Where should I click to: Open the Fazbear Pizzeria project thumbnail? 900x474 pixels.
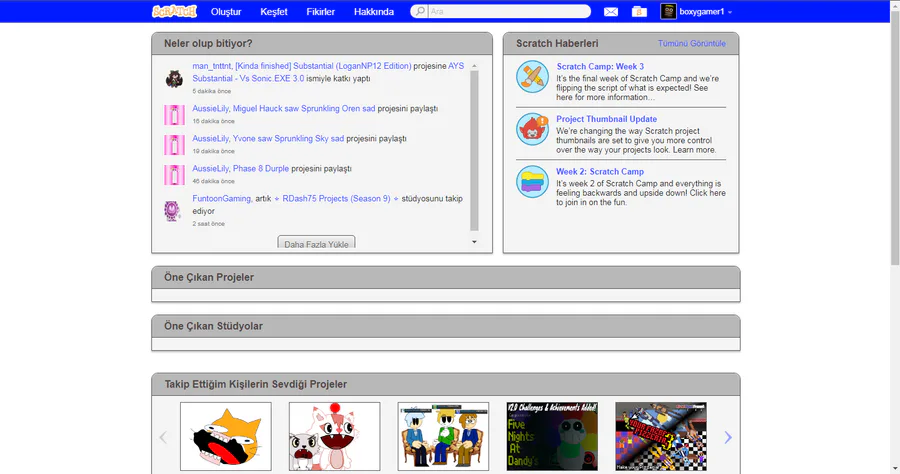click(661, 436)
